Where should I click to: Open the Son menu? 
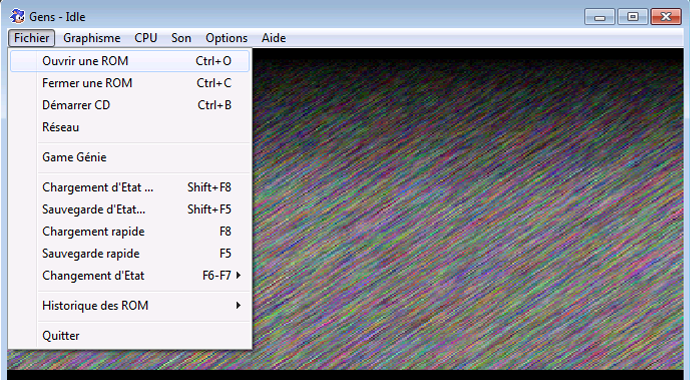click(x=181, y=38)
